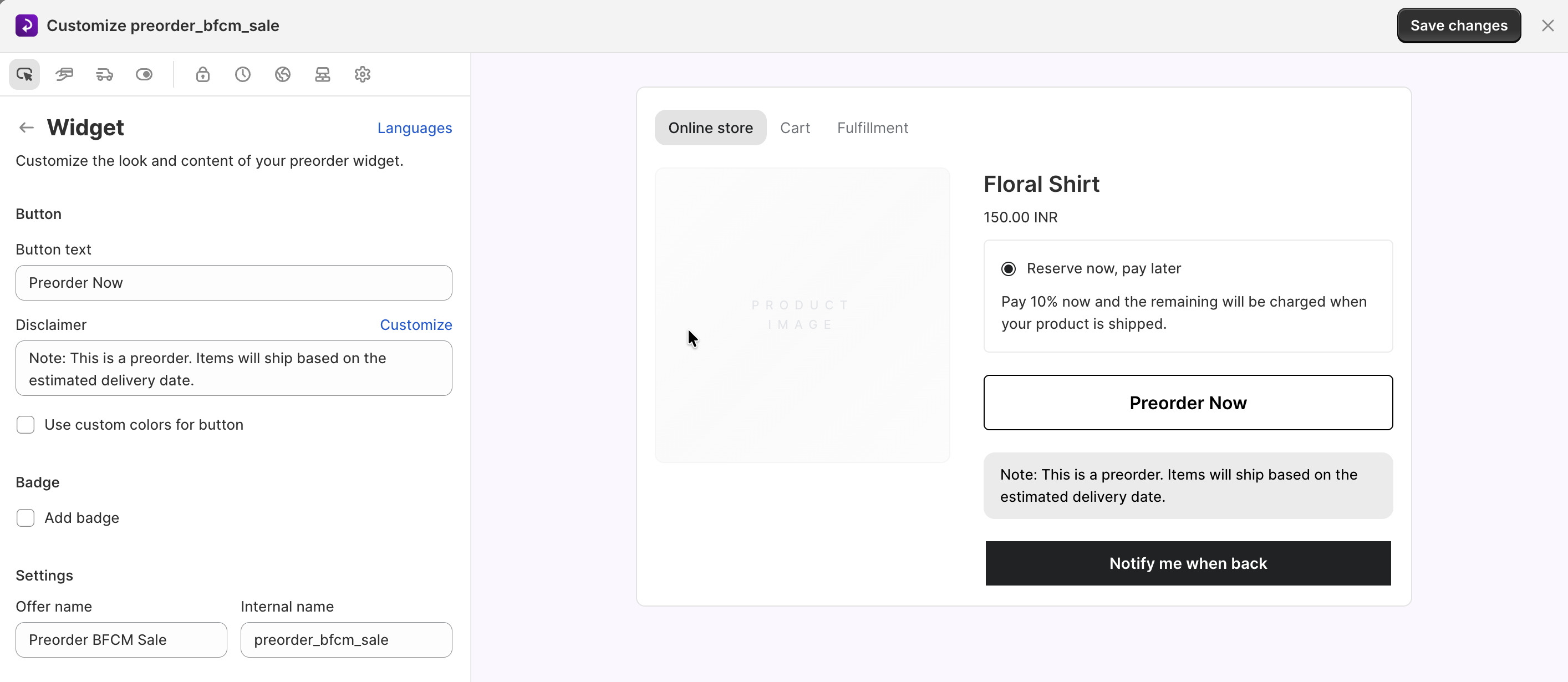Edit the Button text field
1568x682 pixels.
tap(233, 283)
